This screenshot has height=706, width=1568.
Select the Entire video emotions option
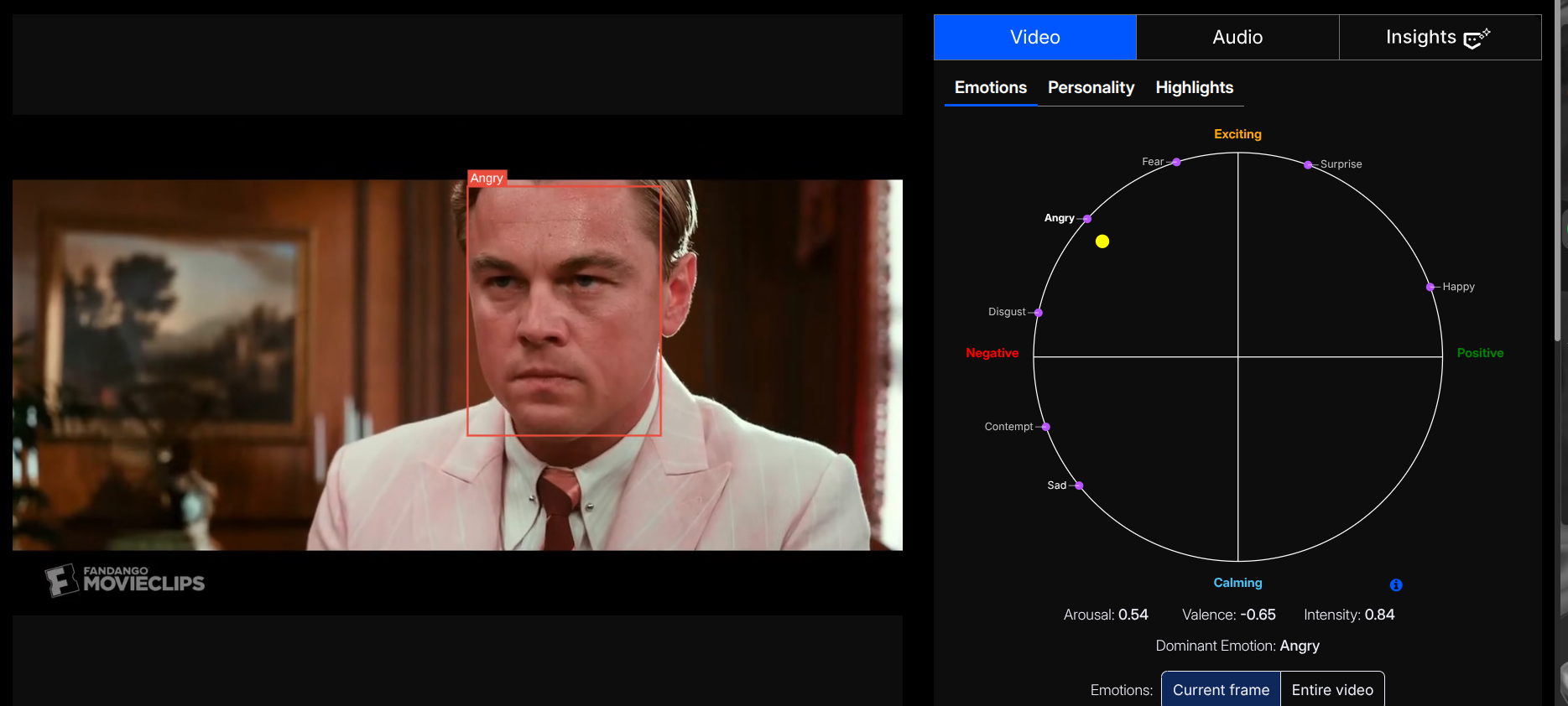(1332, 689)
